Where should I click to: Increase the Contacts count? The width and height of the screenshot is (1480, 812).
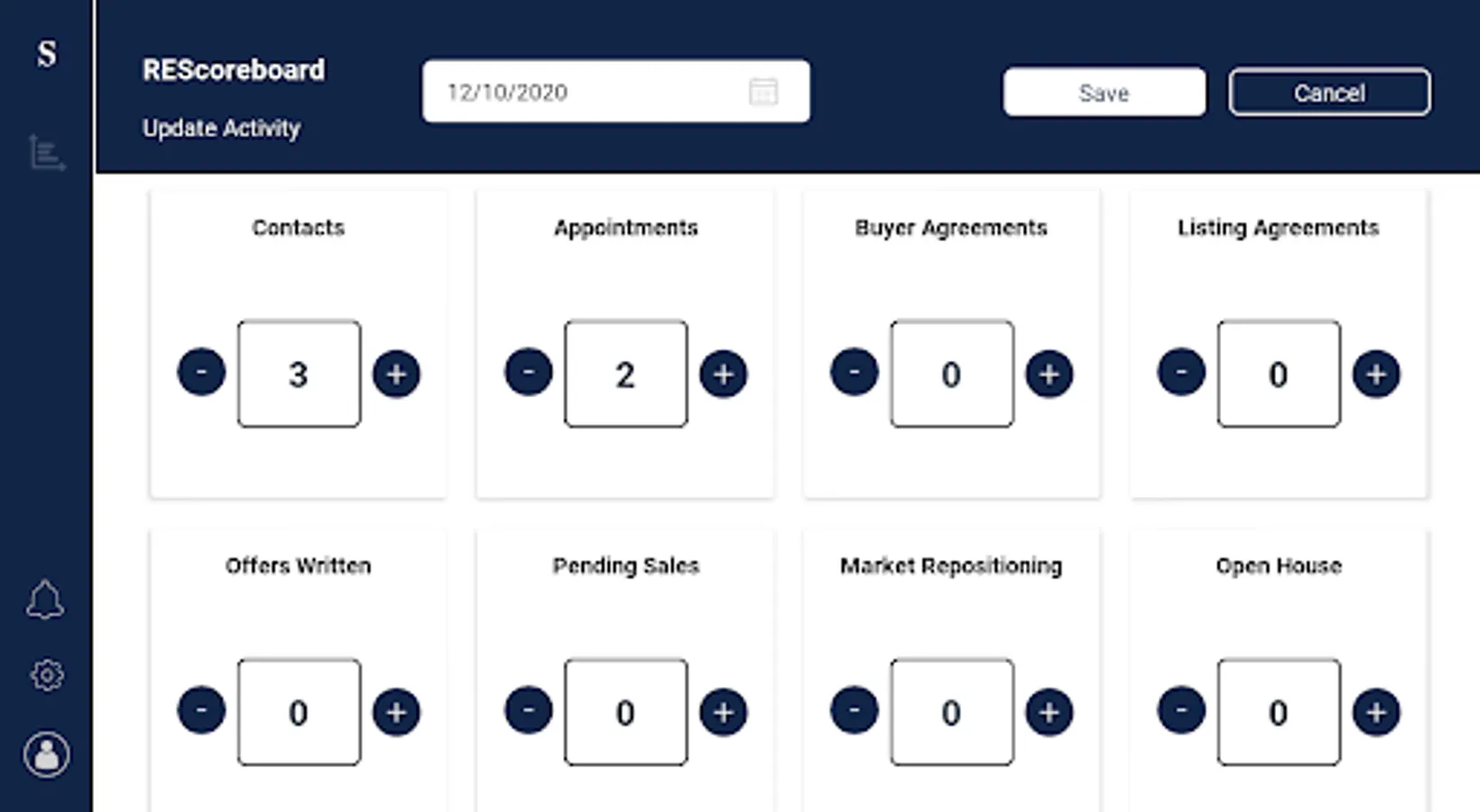[x=396, y=374]
